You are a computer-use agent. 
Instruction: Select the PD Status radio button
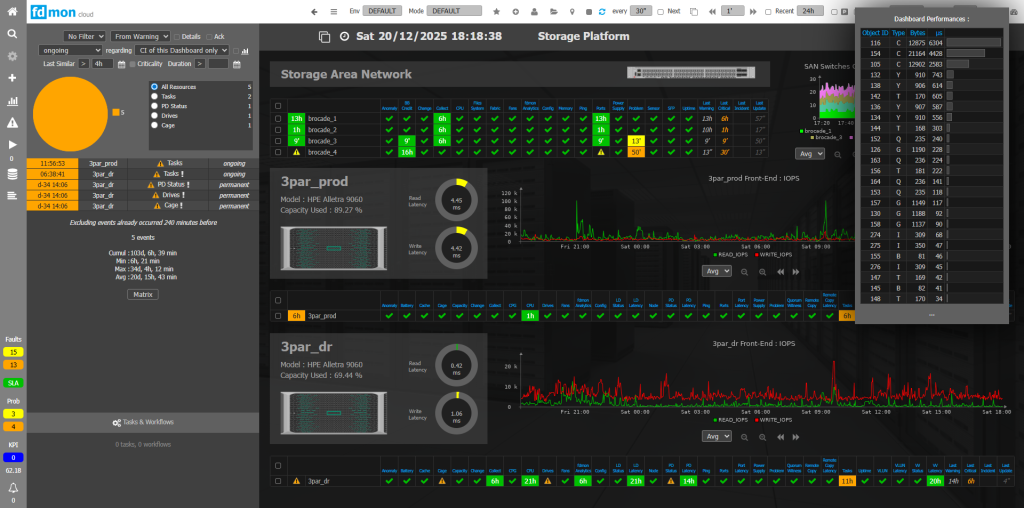pos(154,106)
